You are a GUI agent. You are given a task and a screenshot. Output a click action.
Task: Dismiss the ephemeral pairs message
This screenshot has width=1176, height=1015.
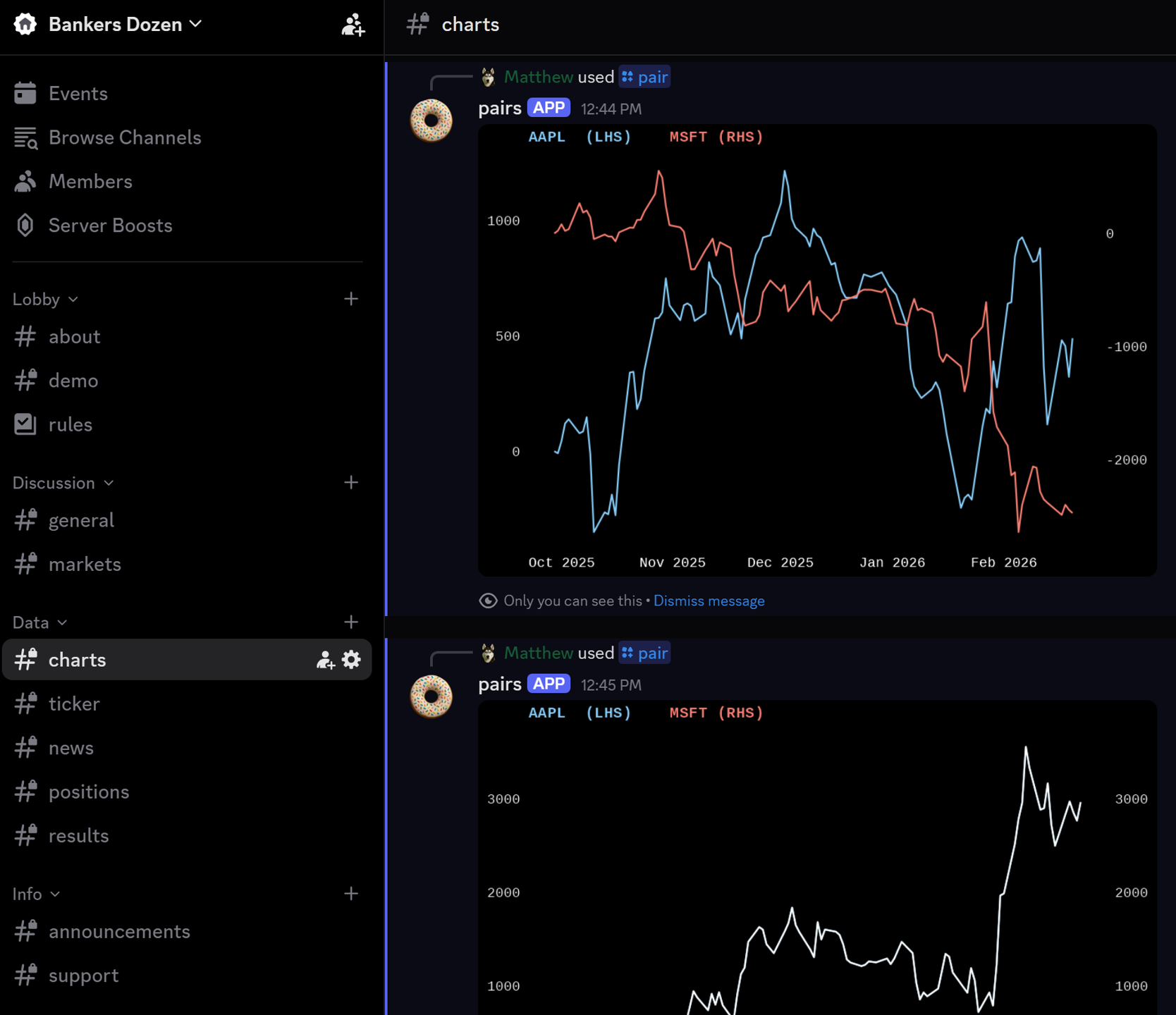709,601
